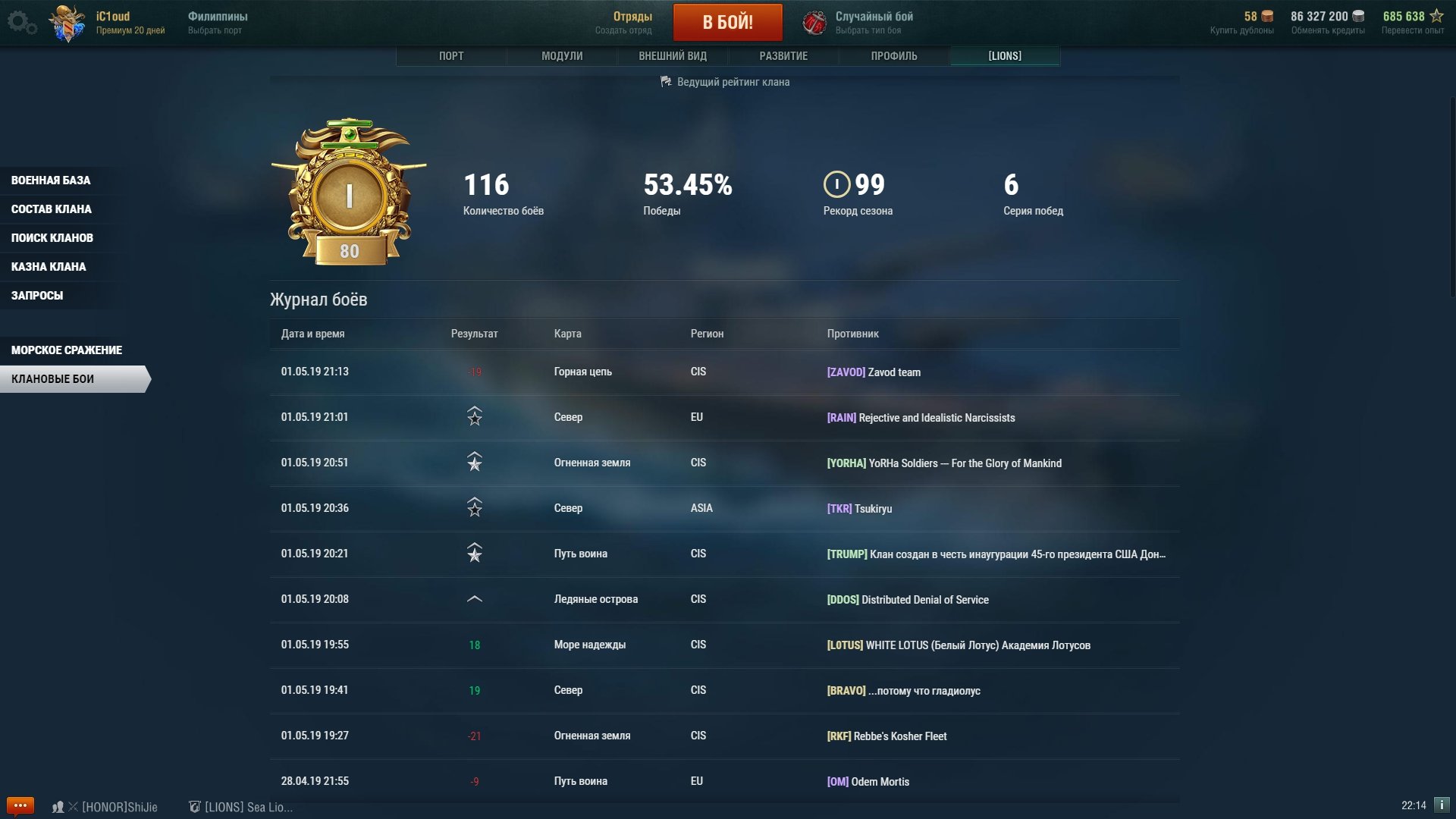Click opponent [TRUMP] clan name
Viewport: 1456px width, 819px height.
point(996,554)
